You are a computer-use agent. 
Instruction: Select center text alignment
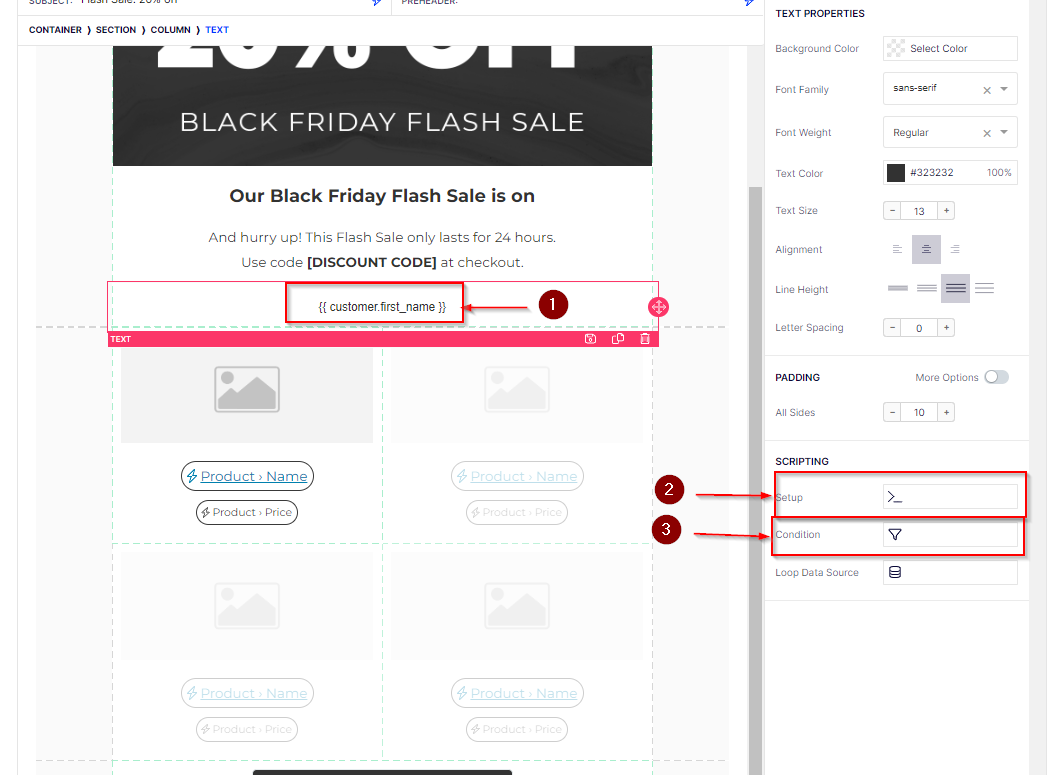click(926, 249)
